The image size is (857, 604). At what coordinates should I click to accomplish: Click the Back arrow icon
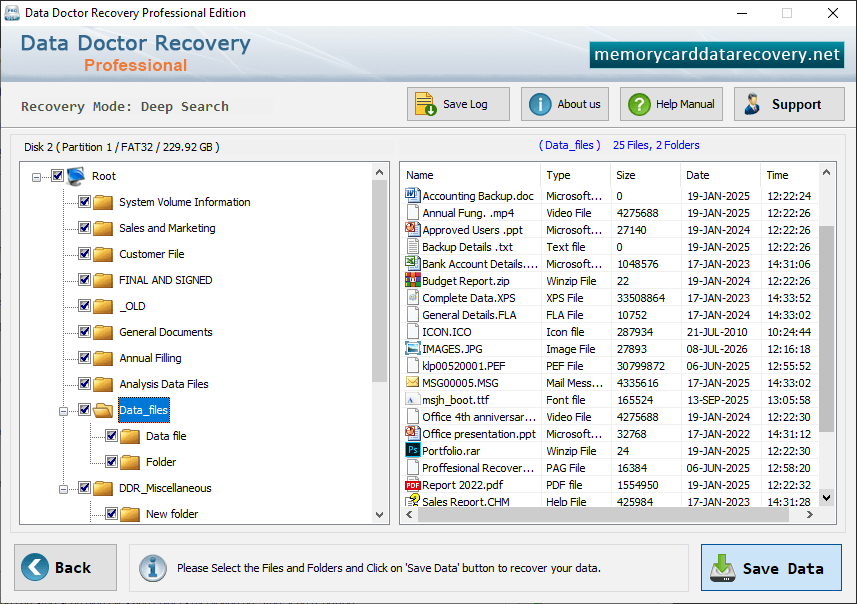pyautogui.click(x=35, y=567)
